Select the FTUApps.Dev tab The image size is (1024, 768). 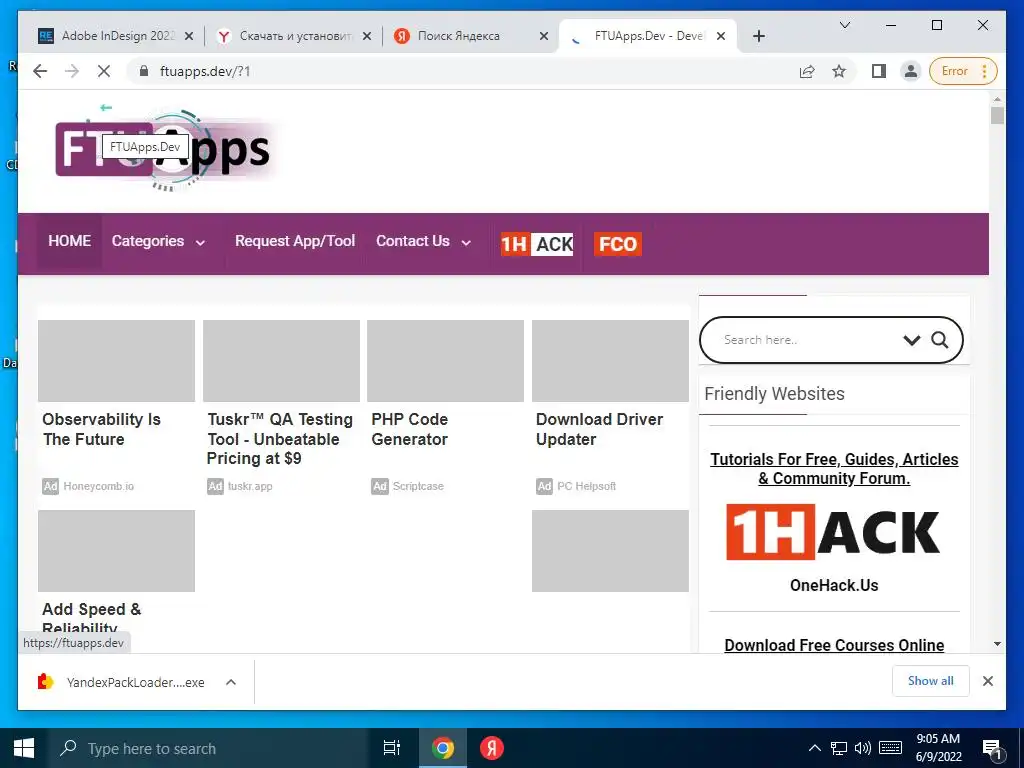coord(649,36)
